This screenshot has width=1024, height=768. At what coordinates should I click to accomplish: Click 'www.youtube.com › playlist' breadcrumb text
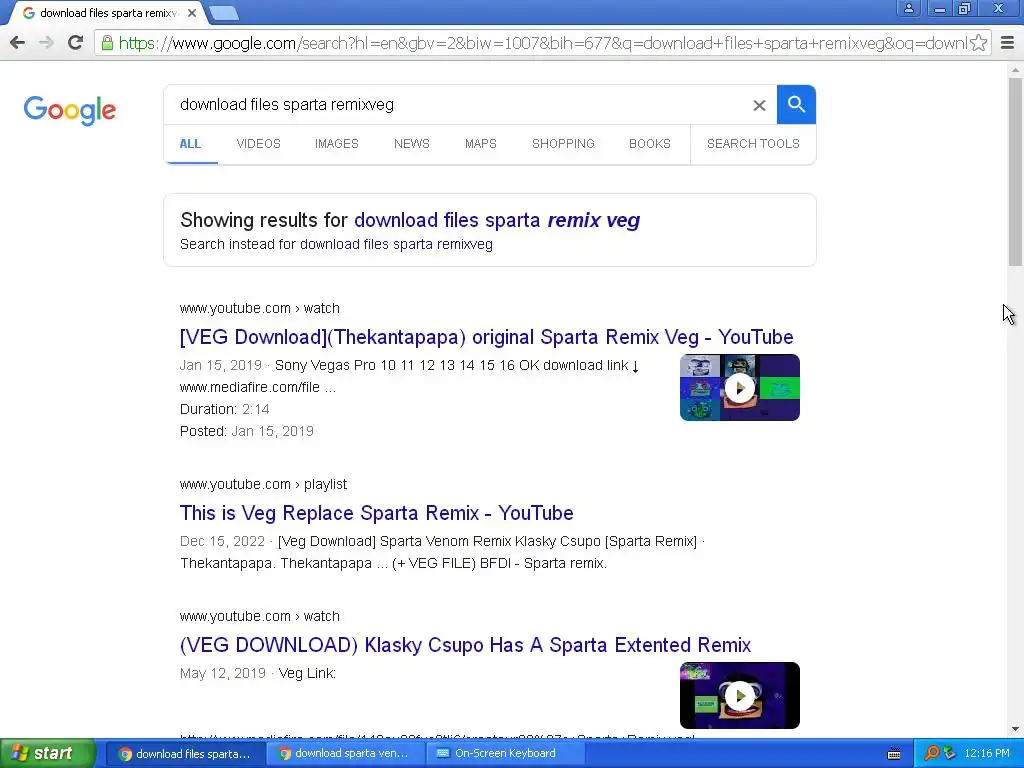[x=263, y=485]
